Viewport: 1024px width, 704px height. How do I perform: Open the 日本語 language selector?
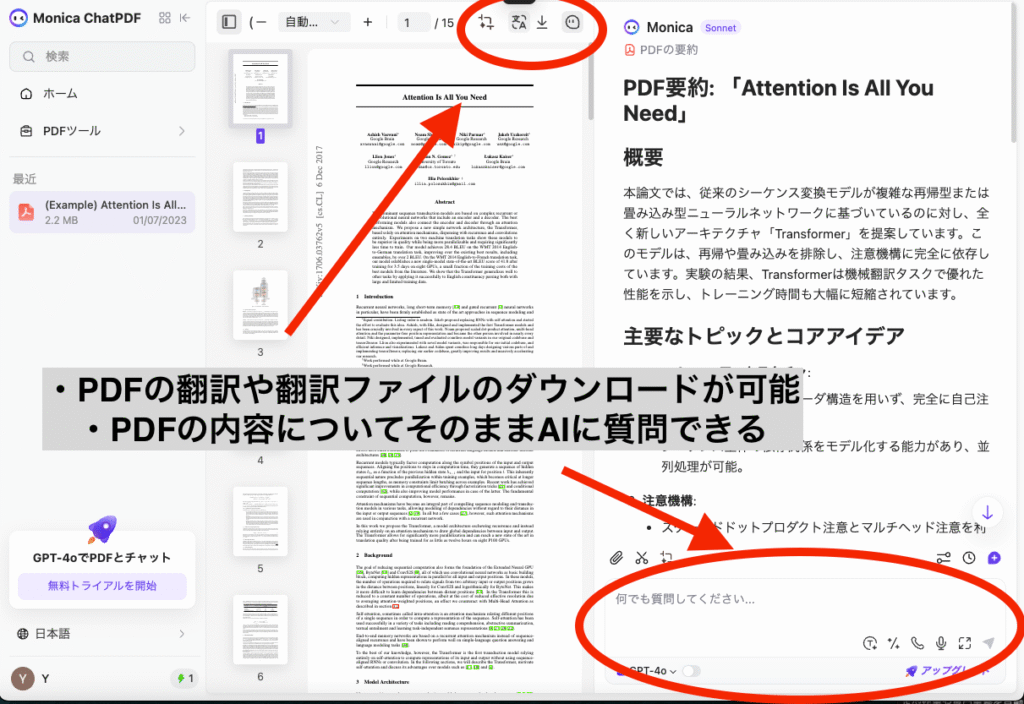pyautogui.click(x=102, y=634)
